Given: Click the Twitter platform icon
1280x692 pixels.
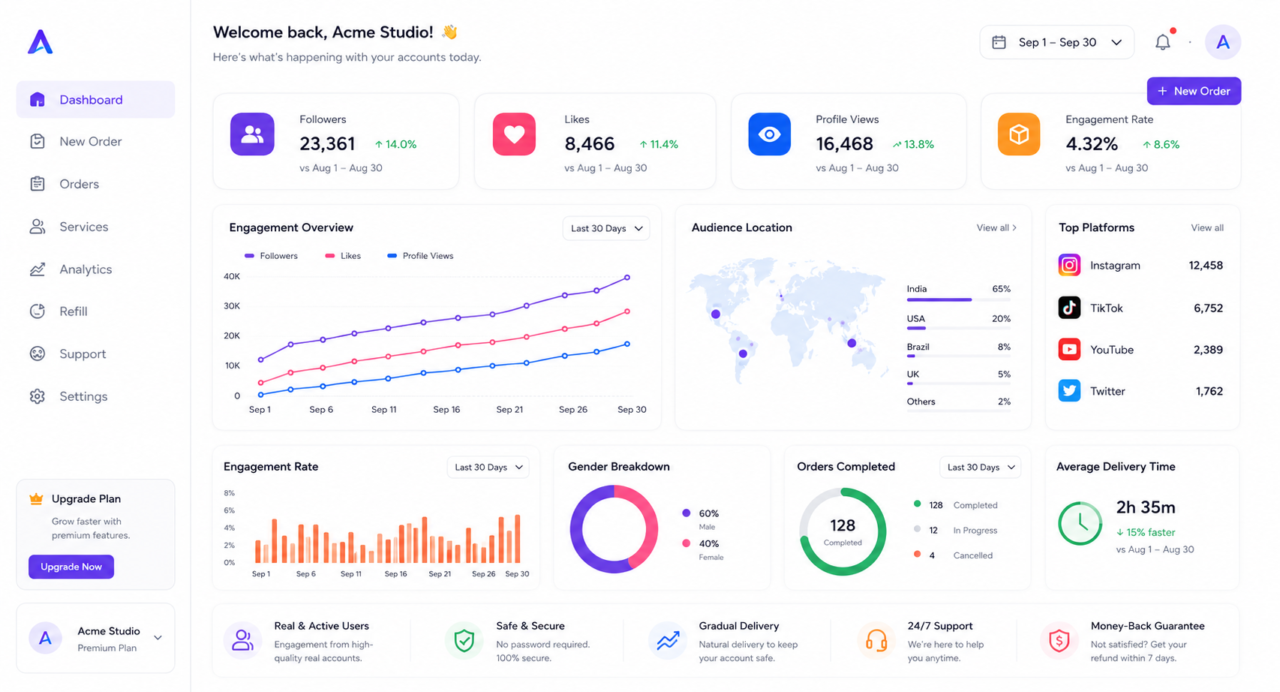Looking at the screenshot, I should click(1070, 391).
